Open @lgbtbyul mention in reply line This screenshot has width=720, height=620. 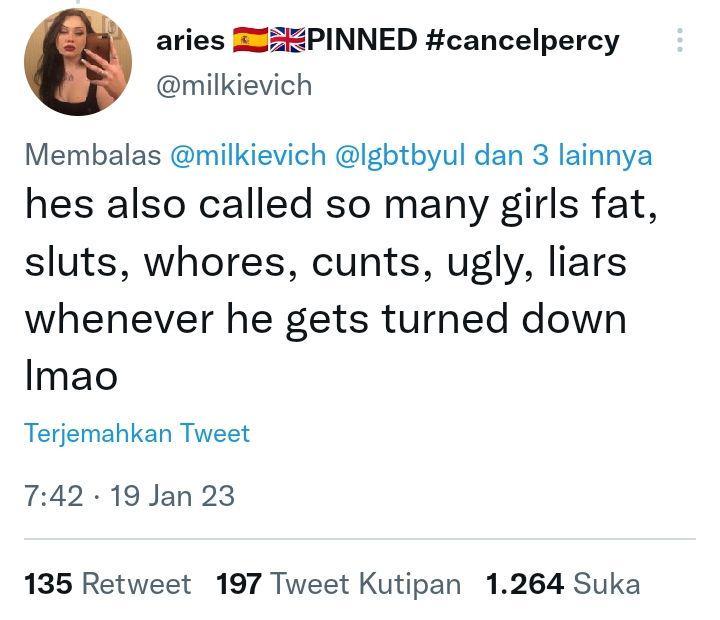(x=400, y=156)
